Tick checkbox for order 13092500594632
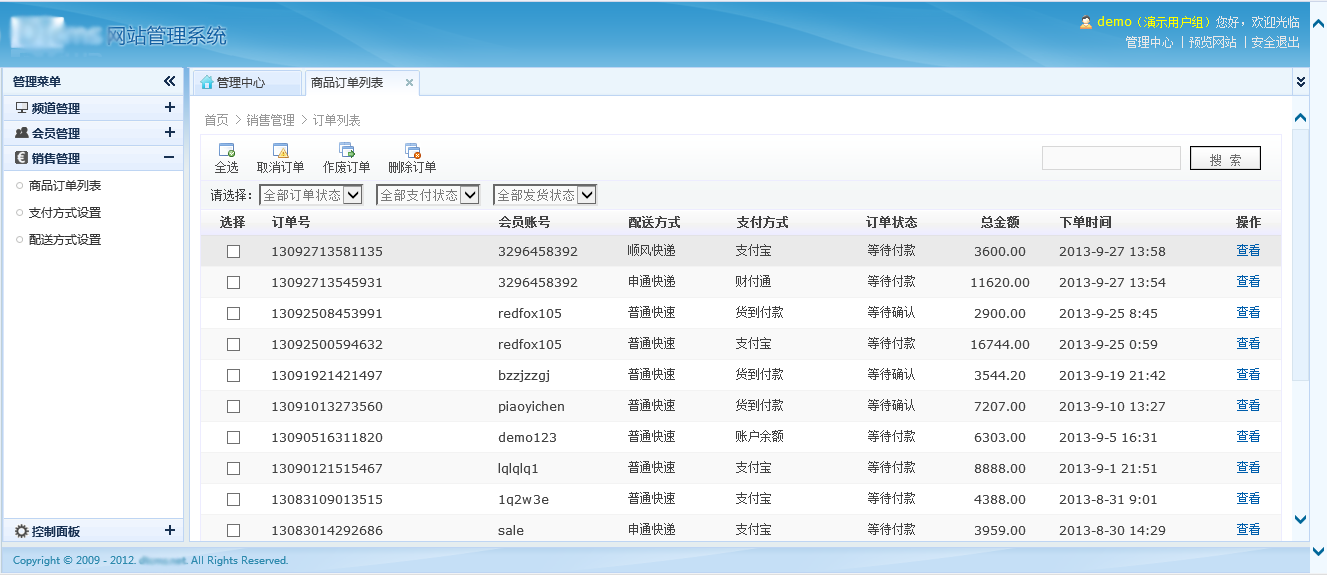The width and height of the screenshot is (1327, 575). 233,344
